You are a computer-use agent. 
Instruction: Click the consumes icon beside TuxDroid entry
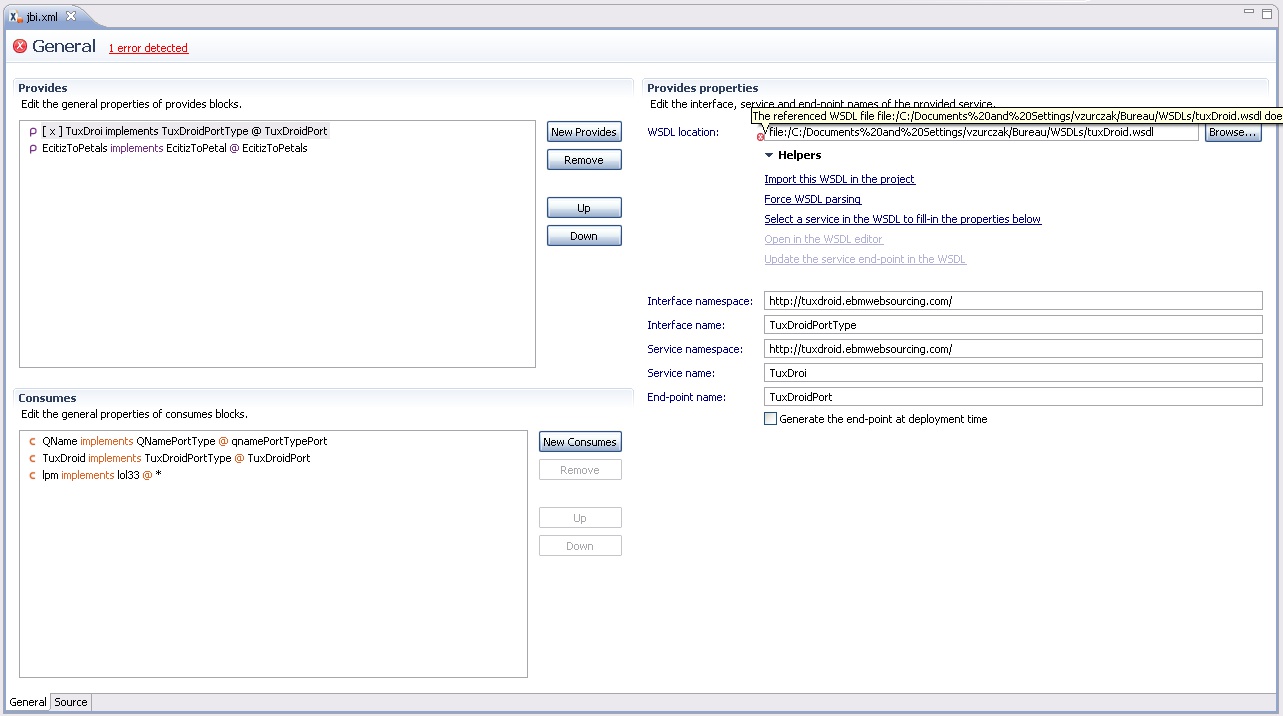click(x=33, y=459)
